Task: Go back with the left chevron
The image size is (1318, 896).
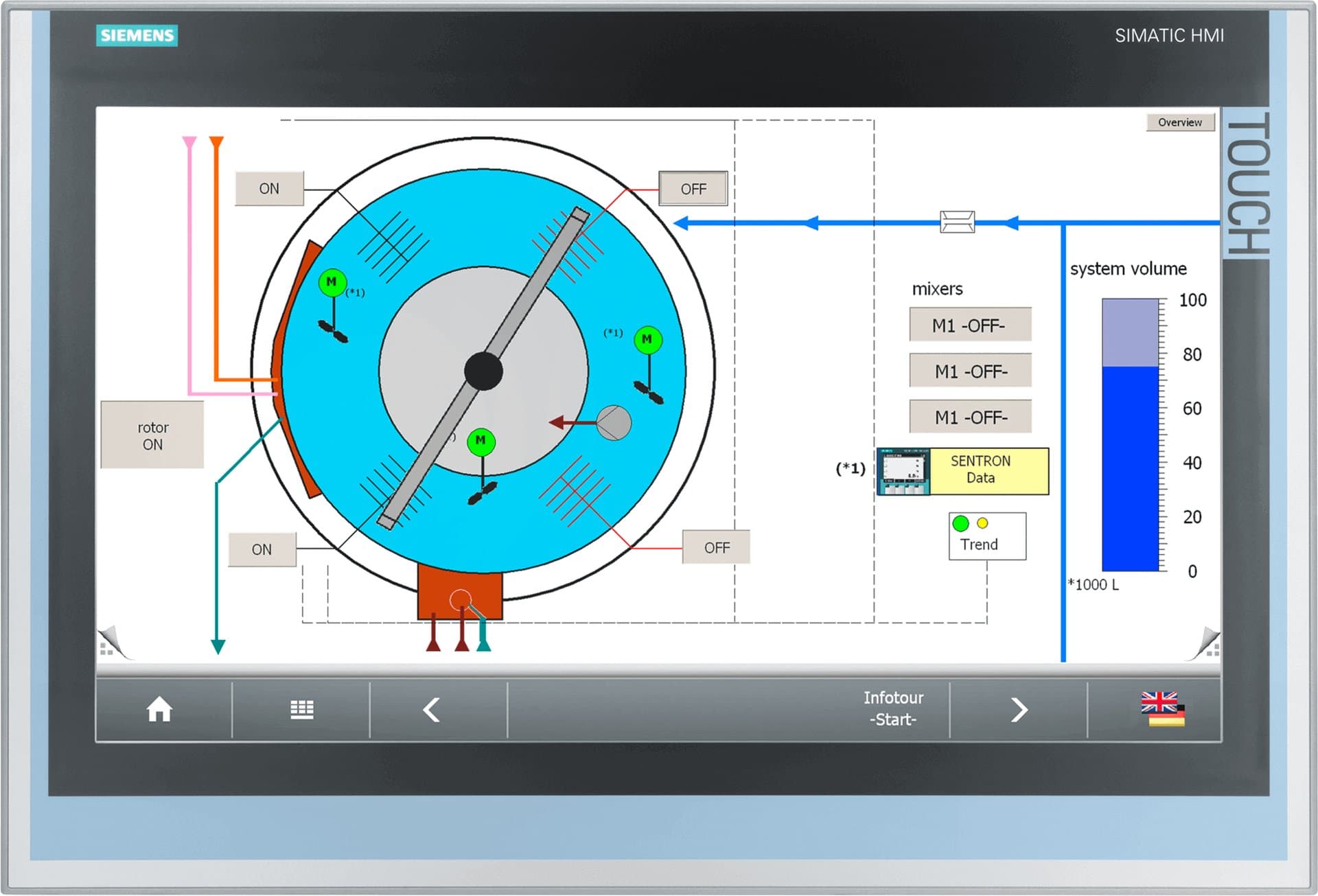Action: [432, 709]
